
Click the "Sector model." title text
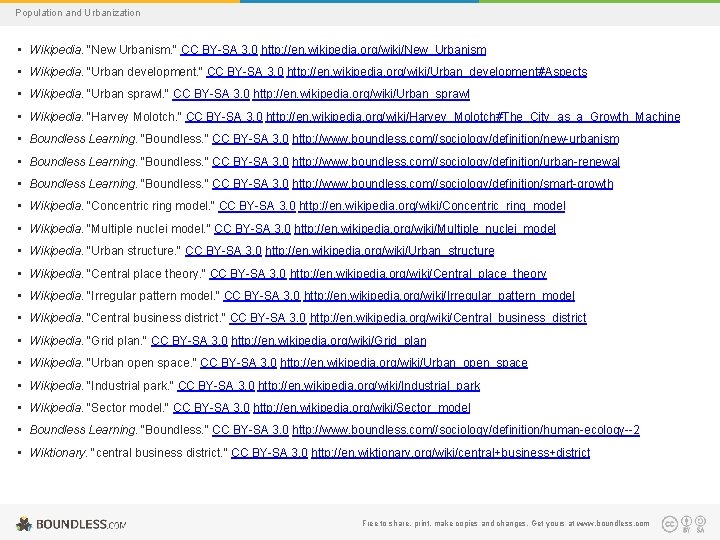128,408
